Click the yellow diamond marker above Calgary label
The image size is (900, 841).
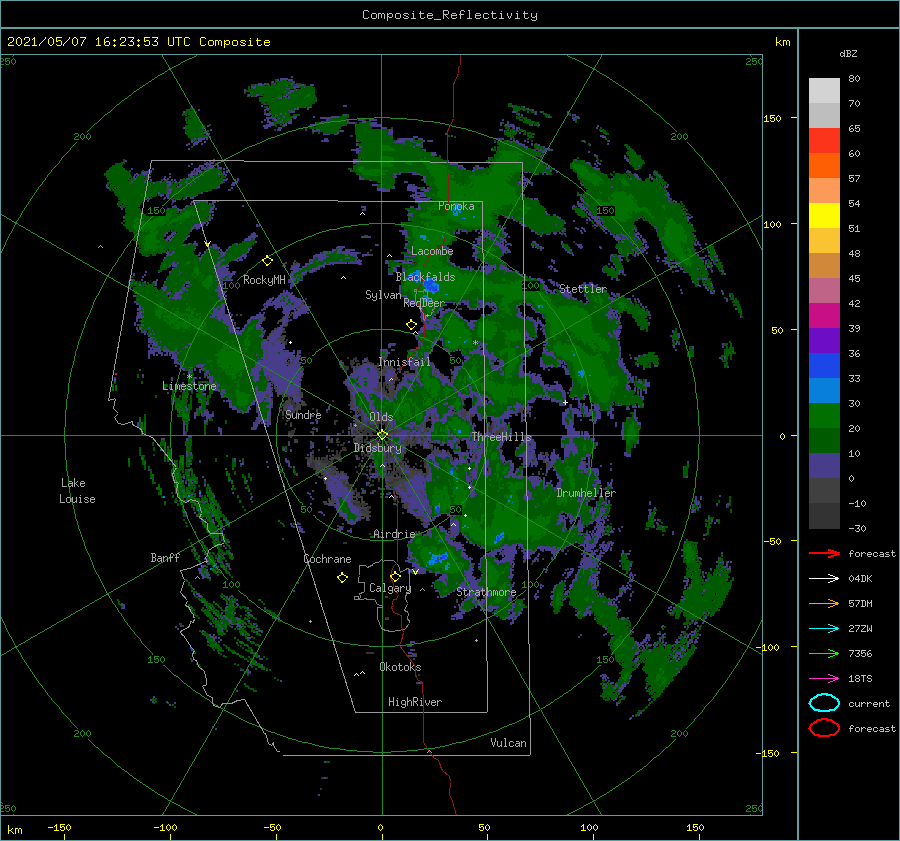coord(395,576)
